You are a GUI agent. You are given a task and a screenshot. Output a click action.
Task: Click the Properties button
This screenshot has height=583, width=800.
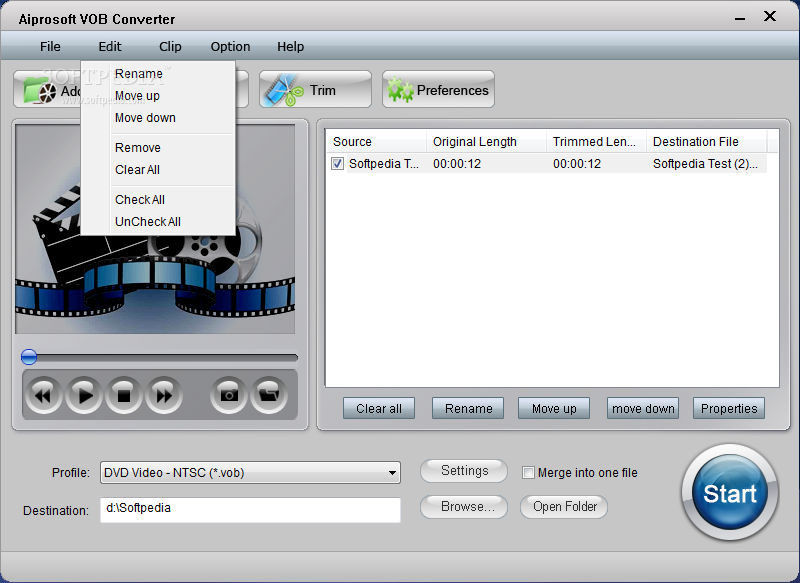pos(729,409)
